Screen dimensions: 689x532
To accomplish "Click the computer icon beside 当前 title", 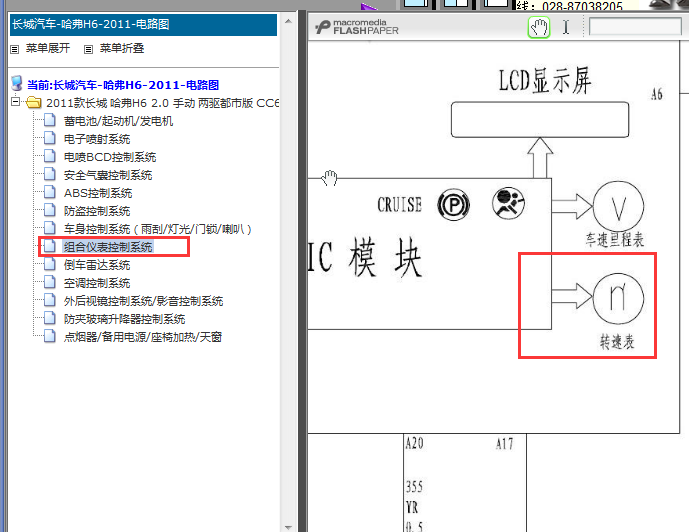I will (x=17, y=83).
